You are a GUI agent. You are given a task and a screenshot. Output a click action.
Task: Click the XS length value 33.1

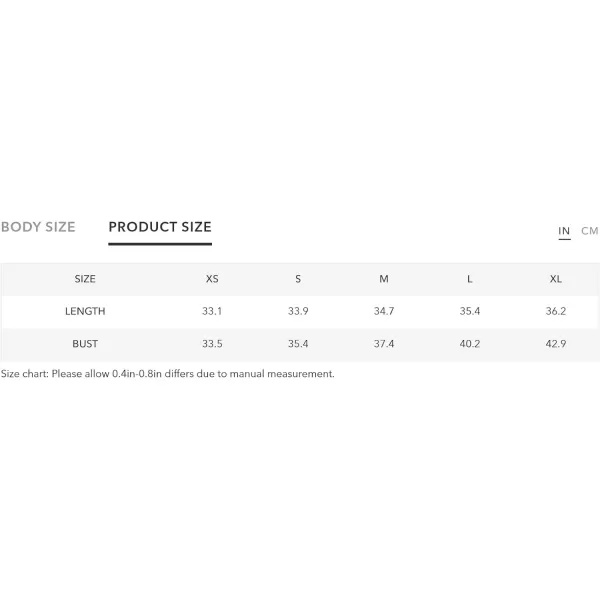pyautogui.click(x=212, y=311)
